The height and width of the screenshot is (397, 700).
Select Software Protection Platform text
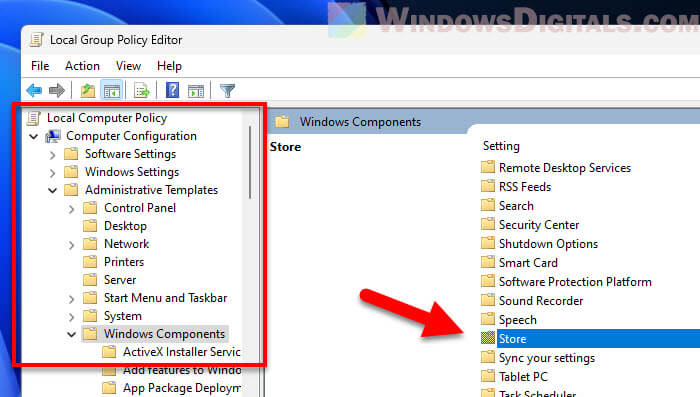(x=575, y=282)
